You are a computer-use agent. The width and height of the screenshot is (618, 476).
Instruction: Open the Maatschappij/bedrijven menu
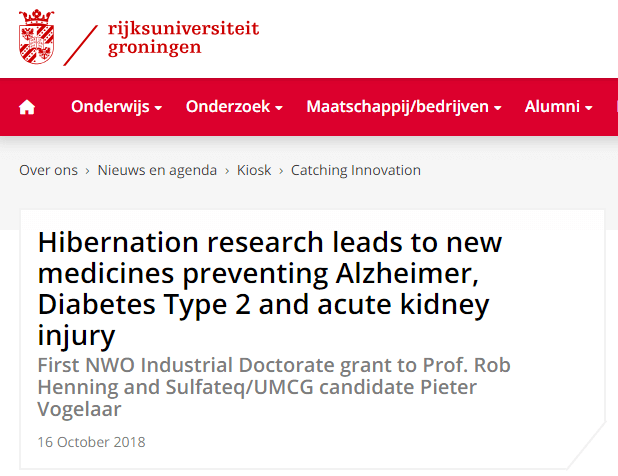(x=404, y=106)
